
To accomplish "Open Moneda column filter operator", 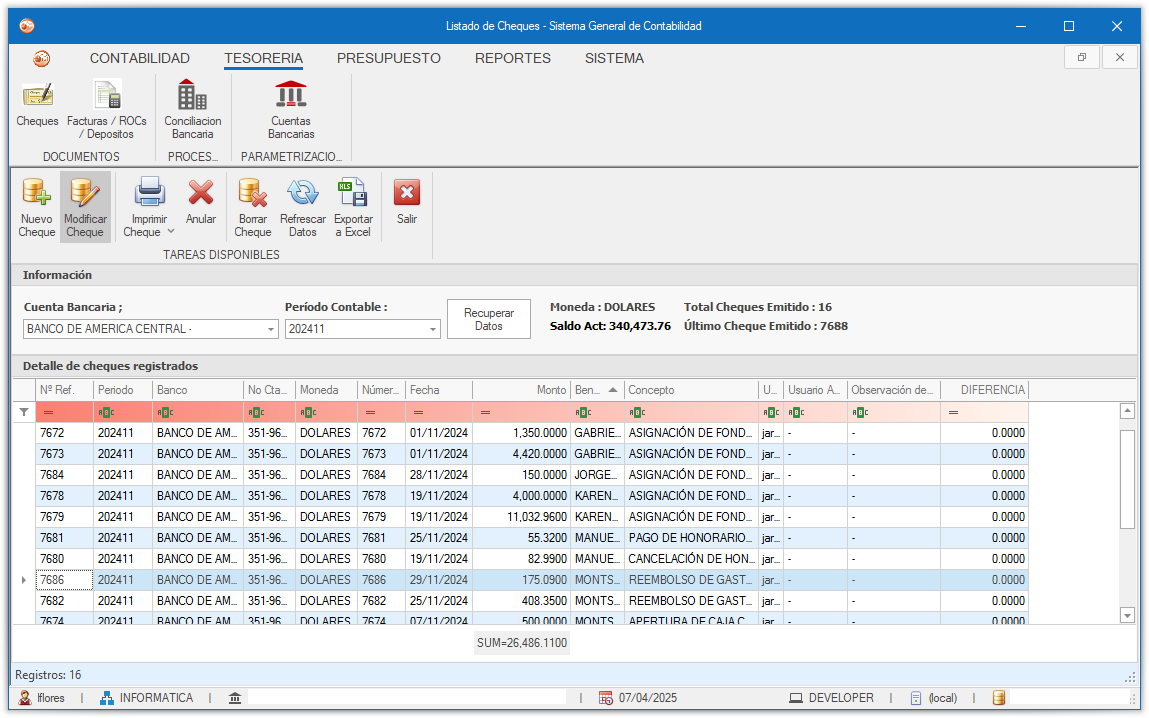I will click(309, 412).
